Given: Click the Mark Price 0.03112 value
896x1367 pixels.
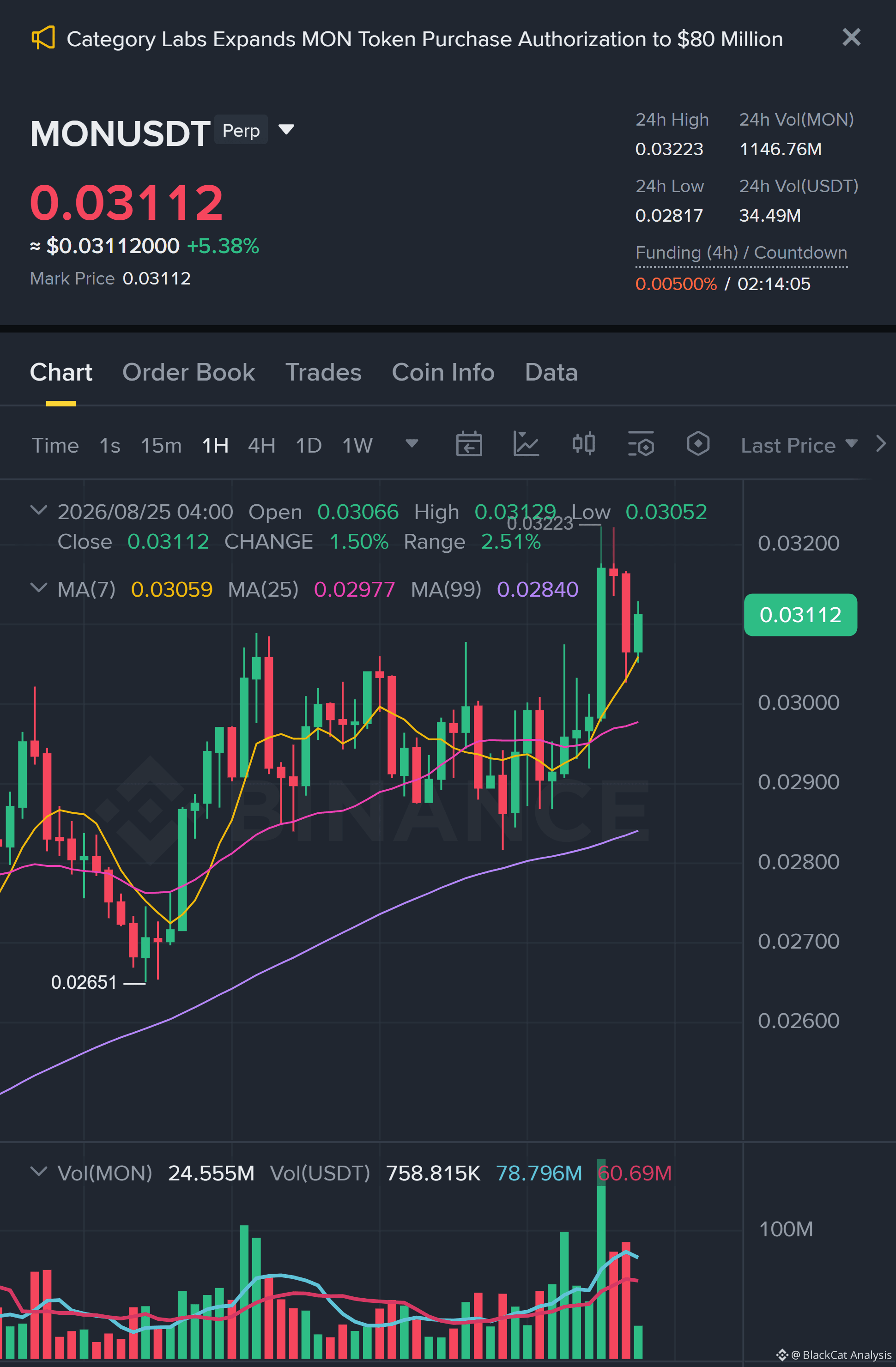Looking at the screenshot, I should click(156, 278).
